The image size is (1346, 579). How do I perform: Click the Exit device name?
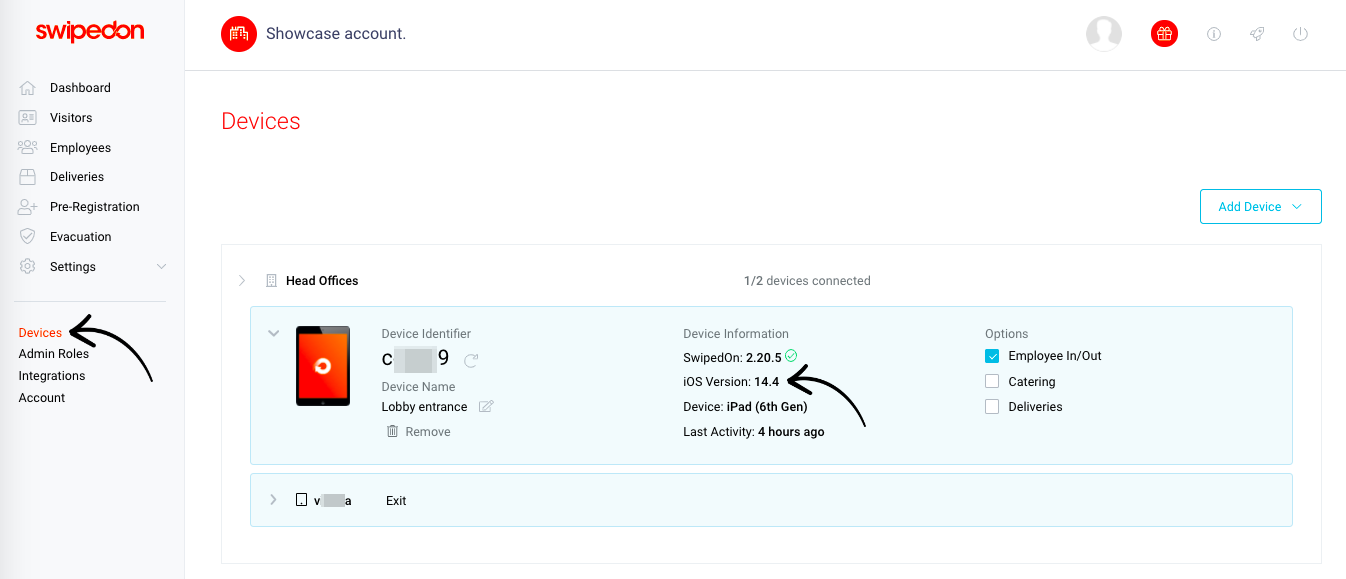point(396,501)
